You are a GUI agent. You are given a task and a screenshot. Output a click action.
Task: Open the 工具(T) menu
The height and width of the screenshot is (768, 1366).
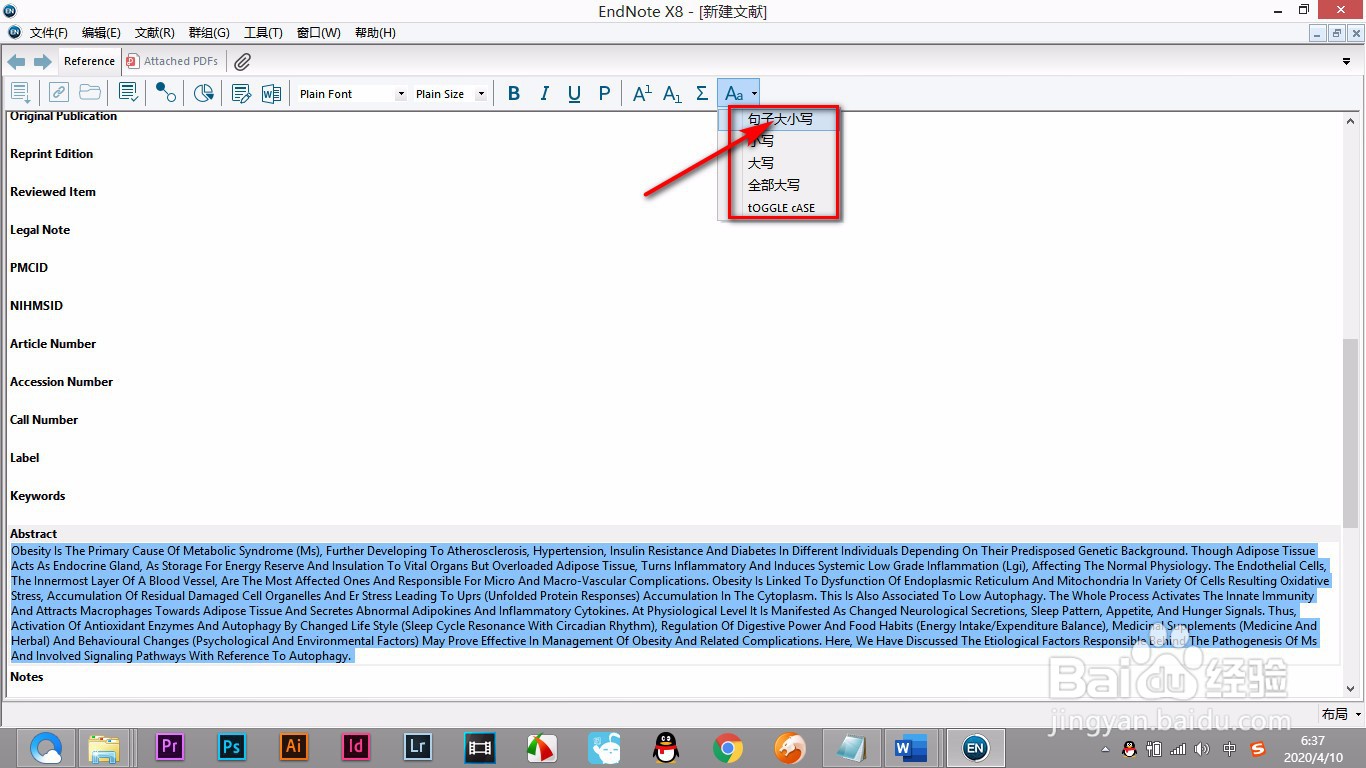[263, 33]
